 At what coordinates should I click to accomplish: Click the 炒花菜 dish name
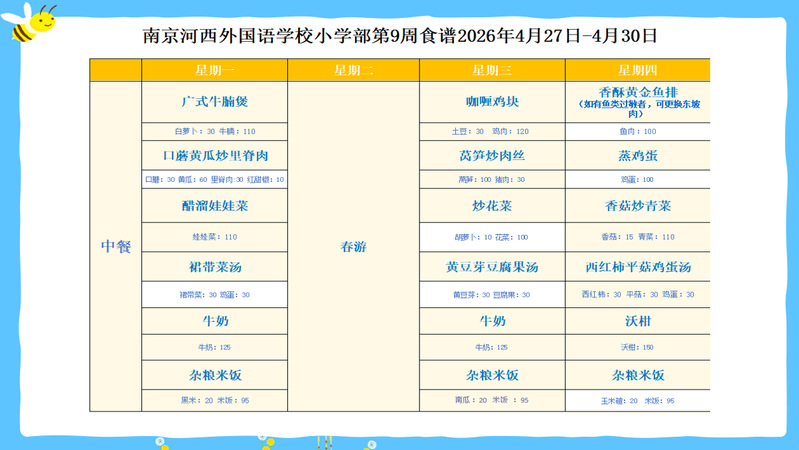pyautogui.click(x=492, y=206)
